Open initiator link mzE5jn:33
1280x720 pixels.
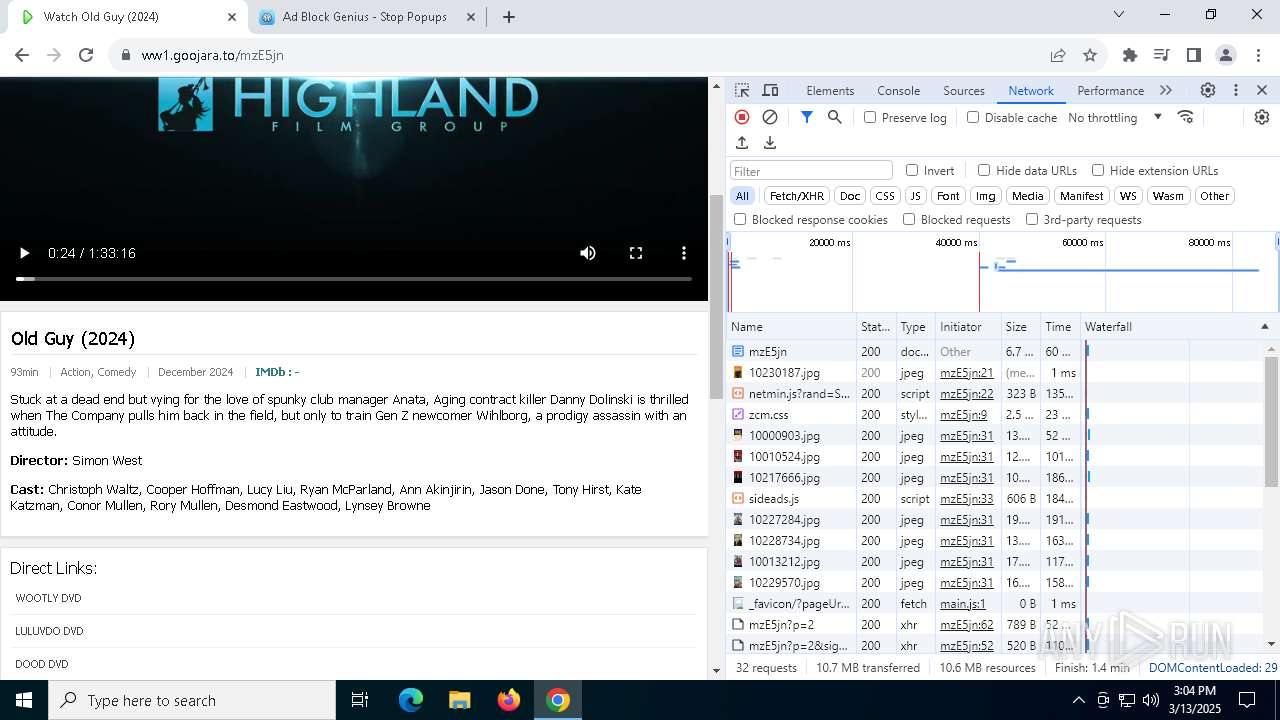point(967,498)
